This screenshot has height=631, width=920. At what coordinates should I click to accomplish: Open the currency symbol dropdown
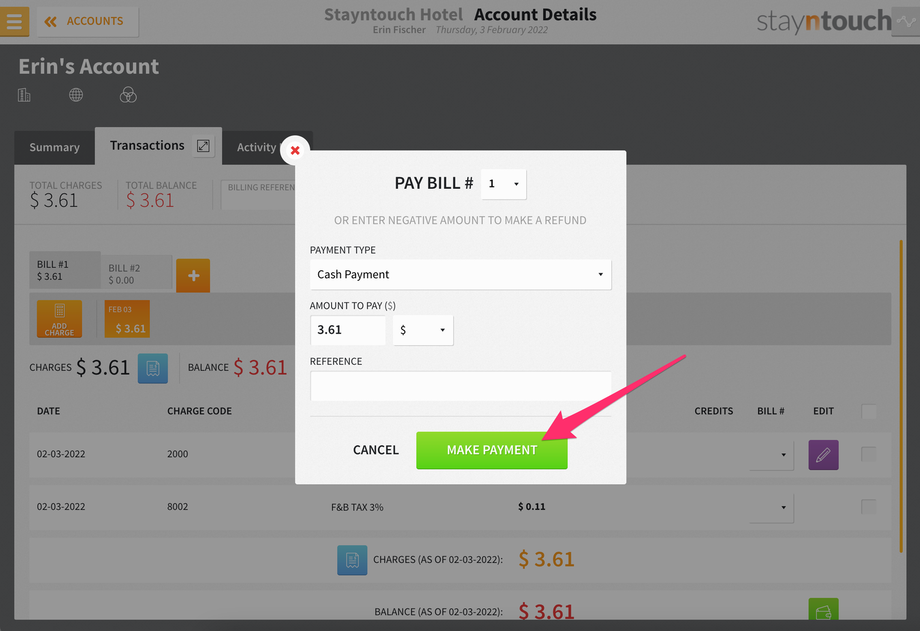click(x=423, y=330)
